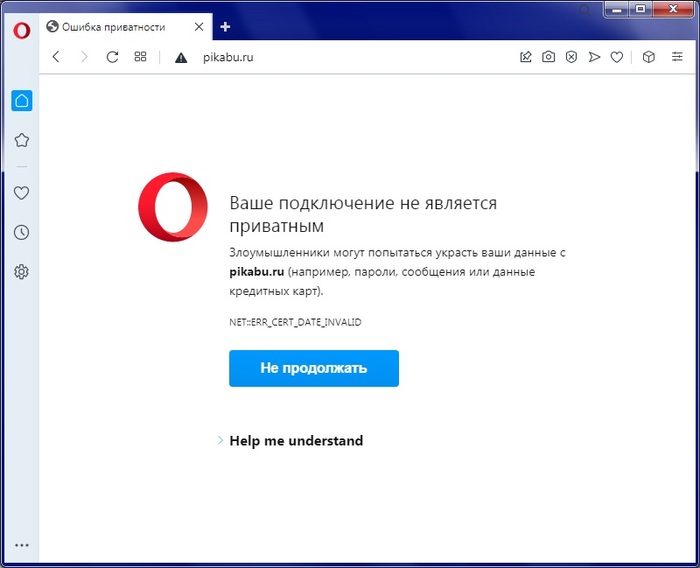Screen dimensions: 700x568
Task: View the security warning triangle info
Action: (x=181, y=57)
